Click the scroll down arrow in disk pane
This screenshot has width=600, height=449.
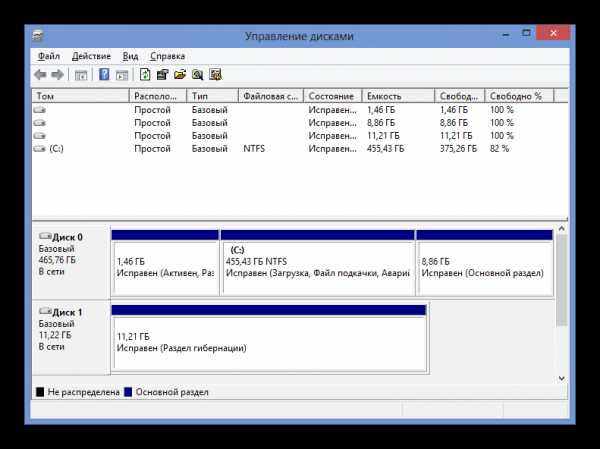(561, 378)
